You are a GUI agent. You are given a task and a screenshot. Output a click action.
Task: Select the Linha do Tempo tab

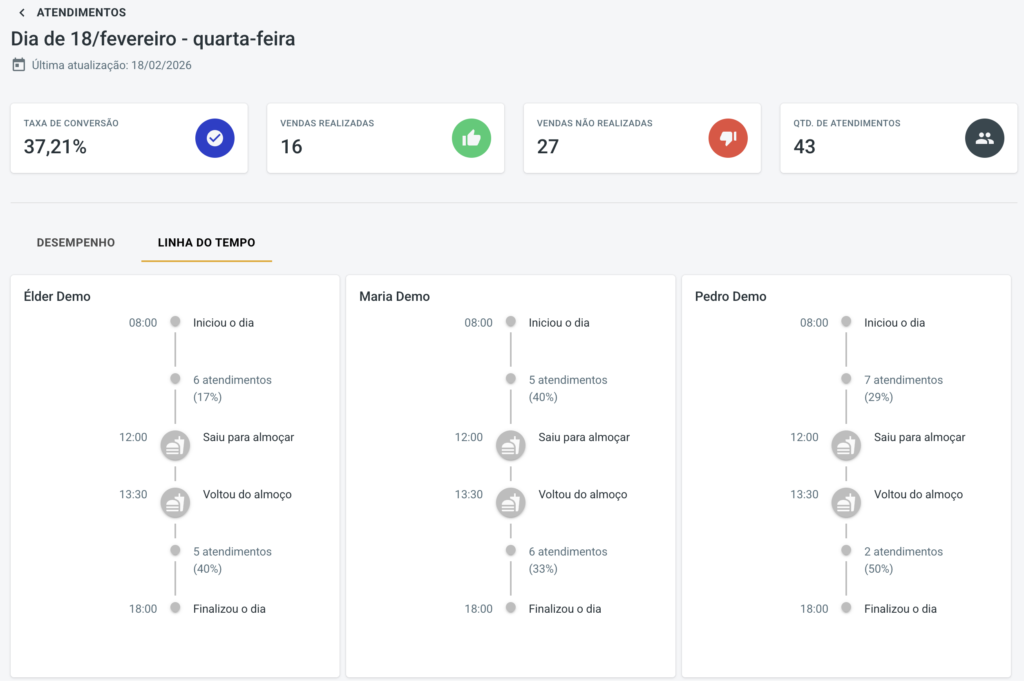pyautogui.click(x=206, y=242)
